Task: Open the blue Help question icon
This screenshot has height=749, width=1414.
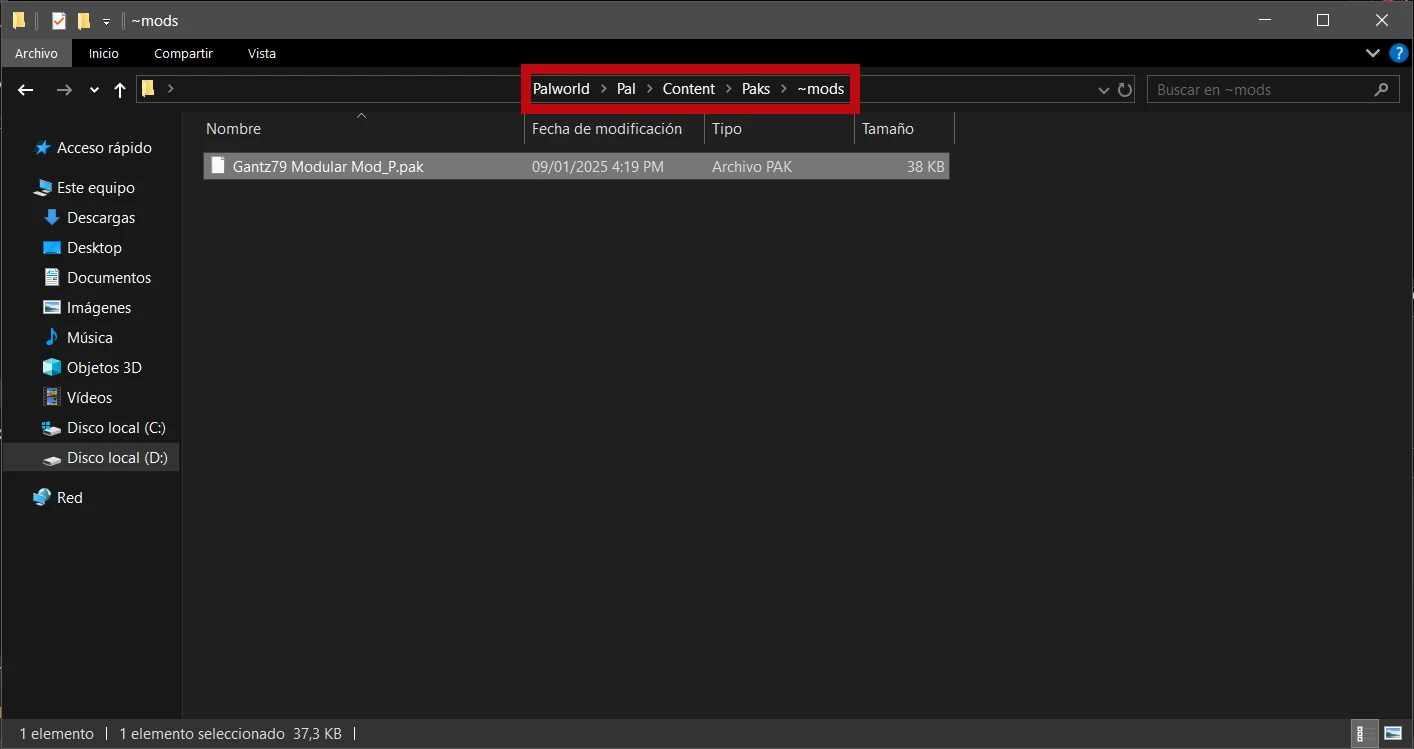Action: 1399,53
